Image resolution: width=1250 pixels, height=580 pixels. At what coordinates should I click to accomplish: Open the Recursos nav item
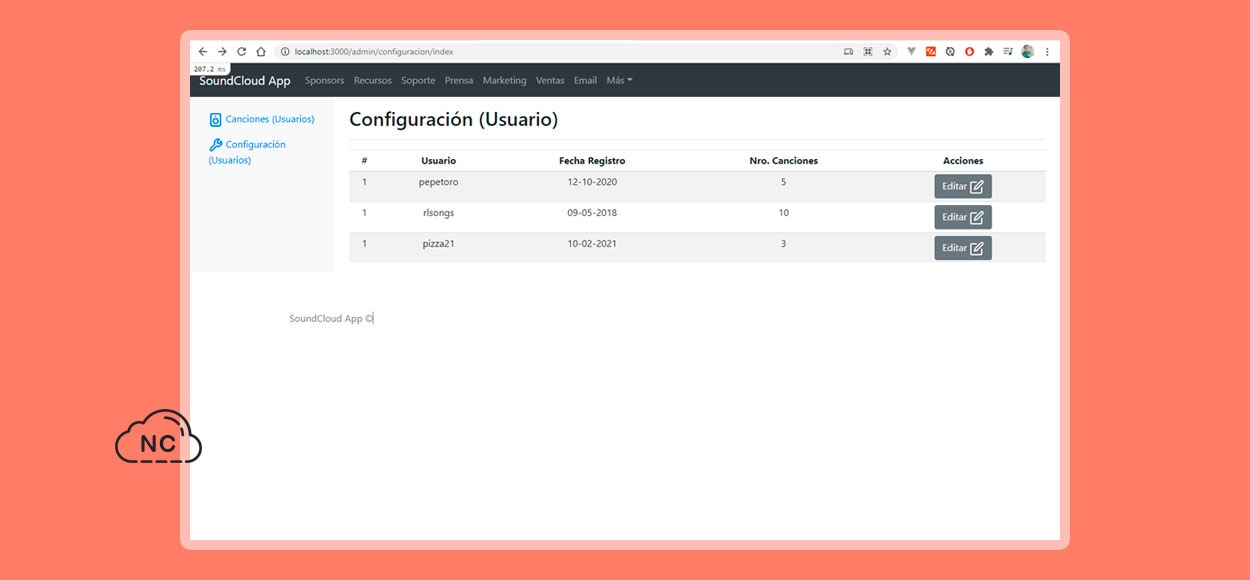372,80
